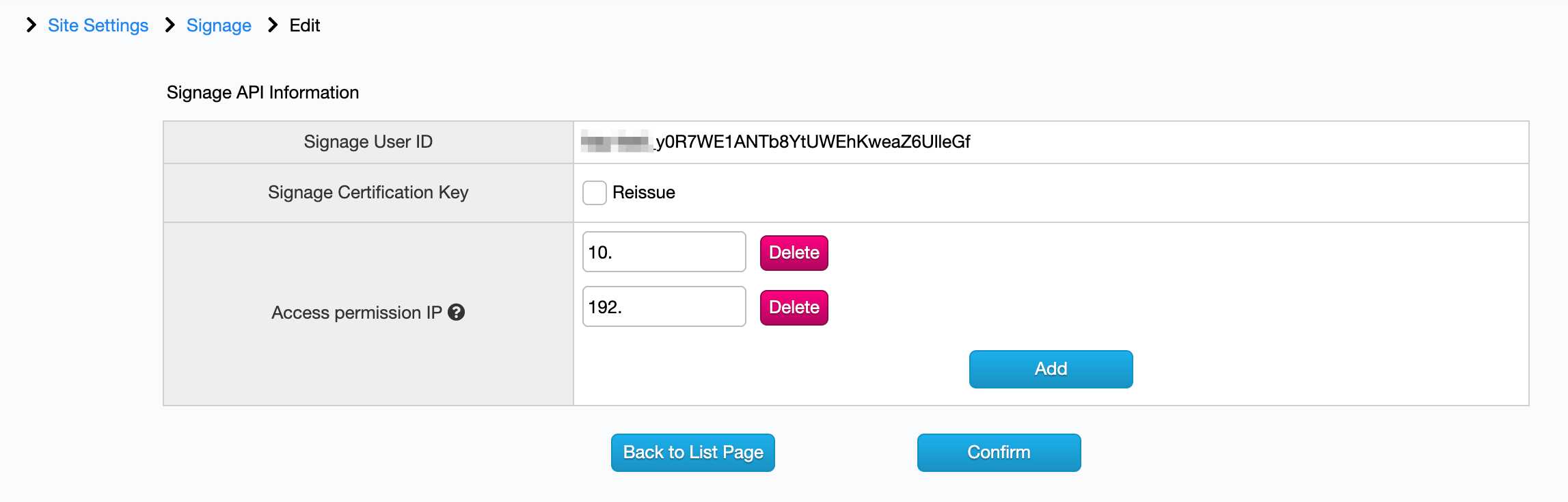Go to the Signage breadcrumb link
This screenshot has height=502, width=1568.
219,25
